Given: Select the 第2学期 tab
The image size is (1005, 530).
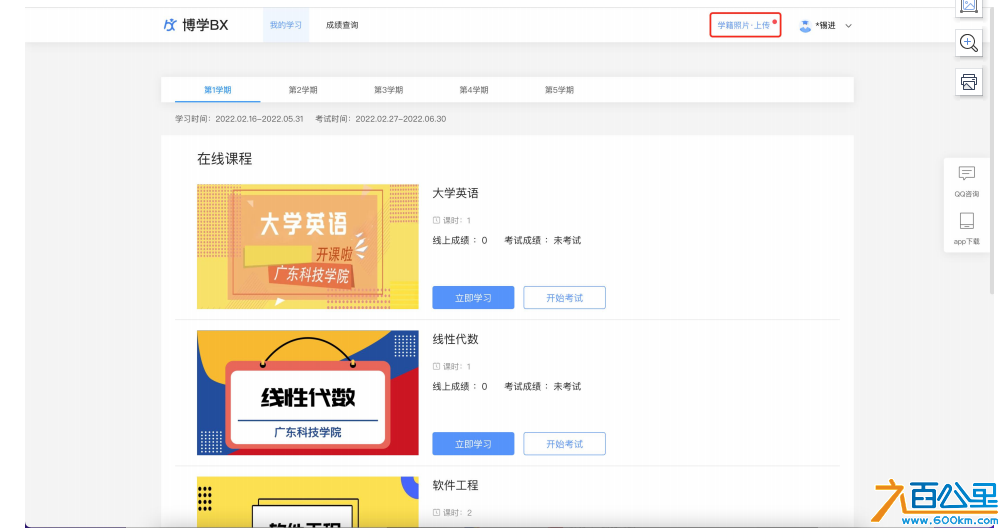Looking at the screenshot, I should tap(303, 90).
